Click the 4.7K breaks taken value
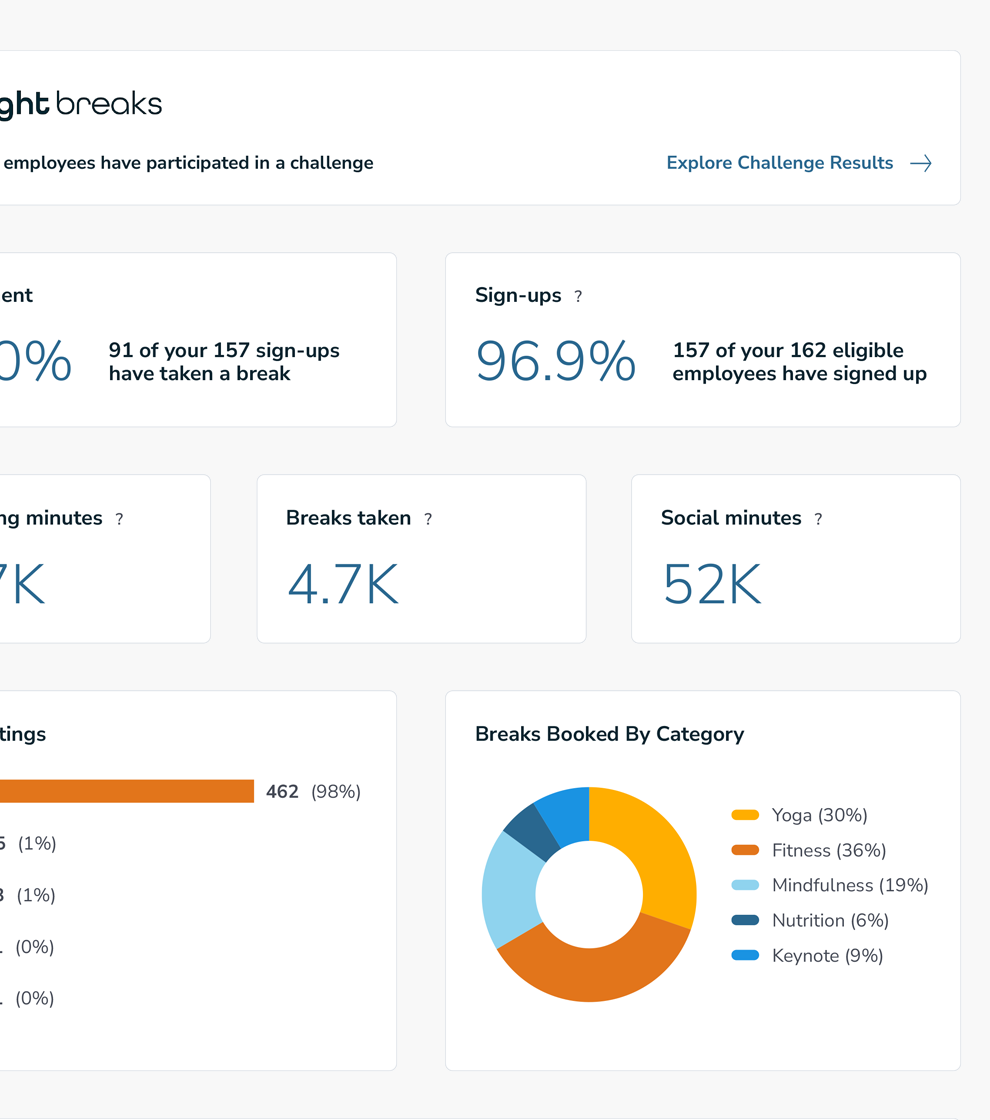This screenshot has height=1120, width=990. [343, 584]
